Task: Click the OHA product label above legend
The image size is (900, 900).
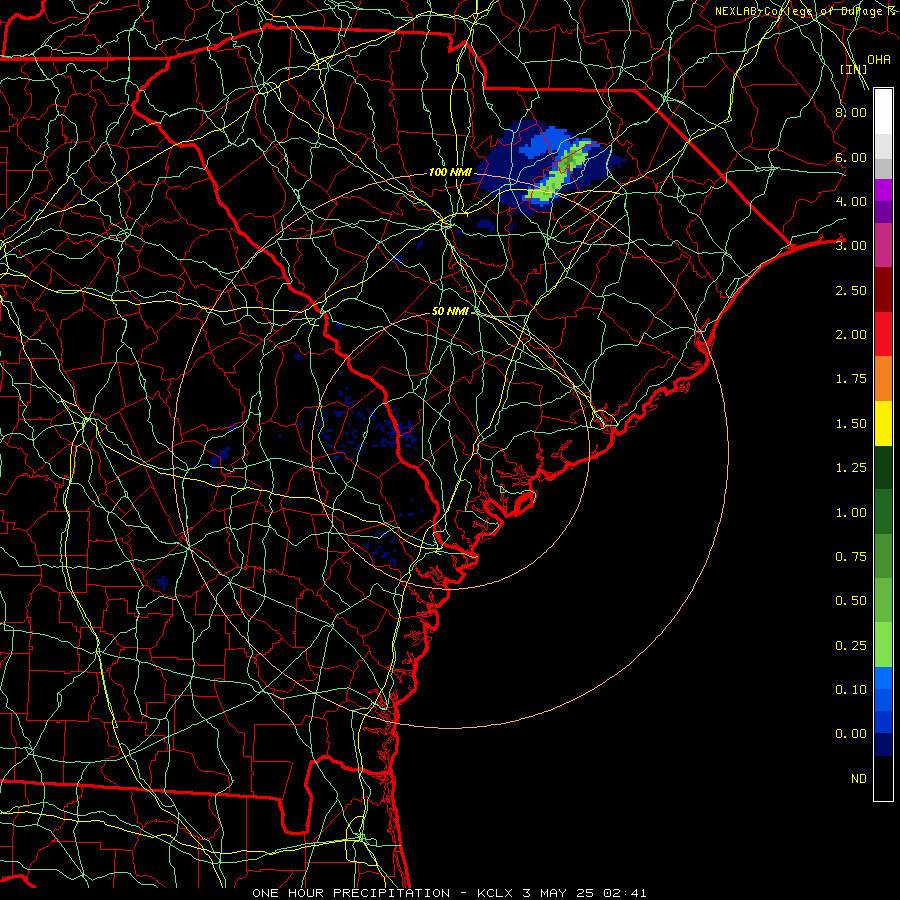Action: point(879,60)
